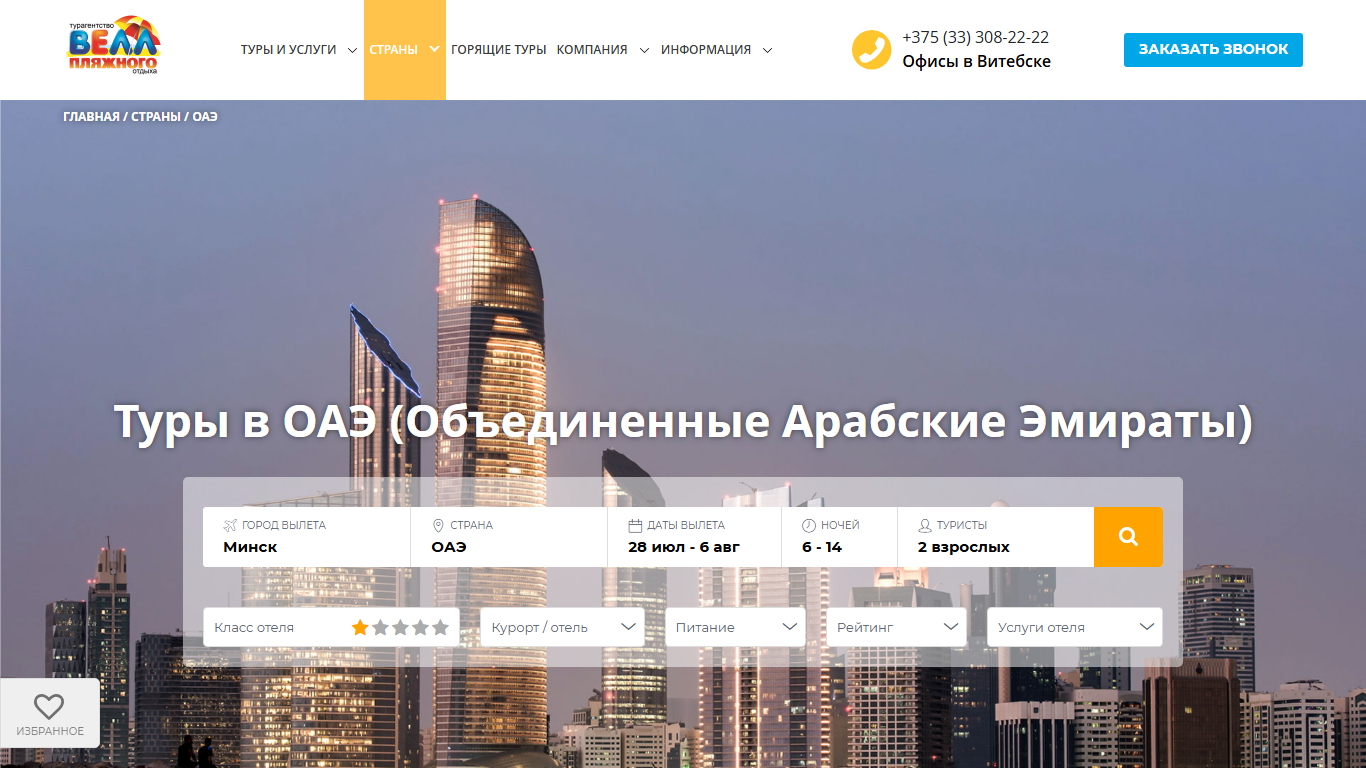Set hotel class to three stars
This screenshot has width=1366, height=768.
coord(400,627)
